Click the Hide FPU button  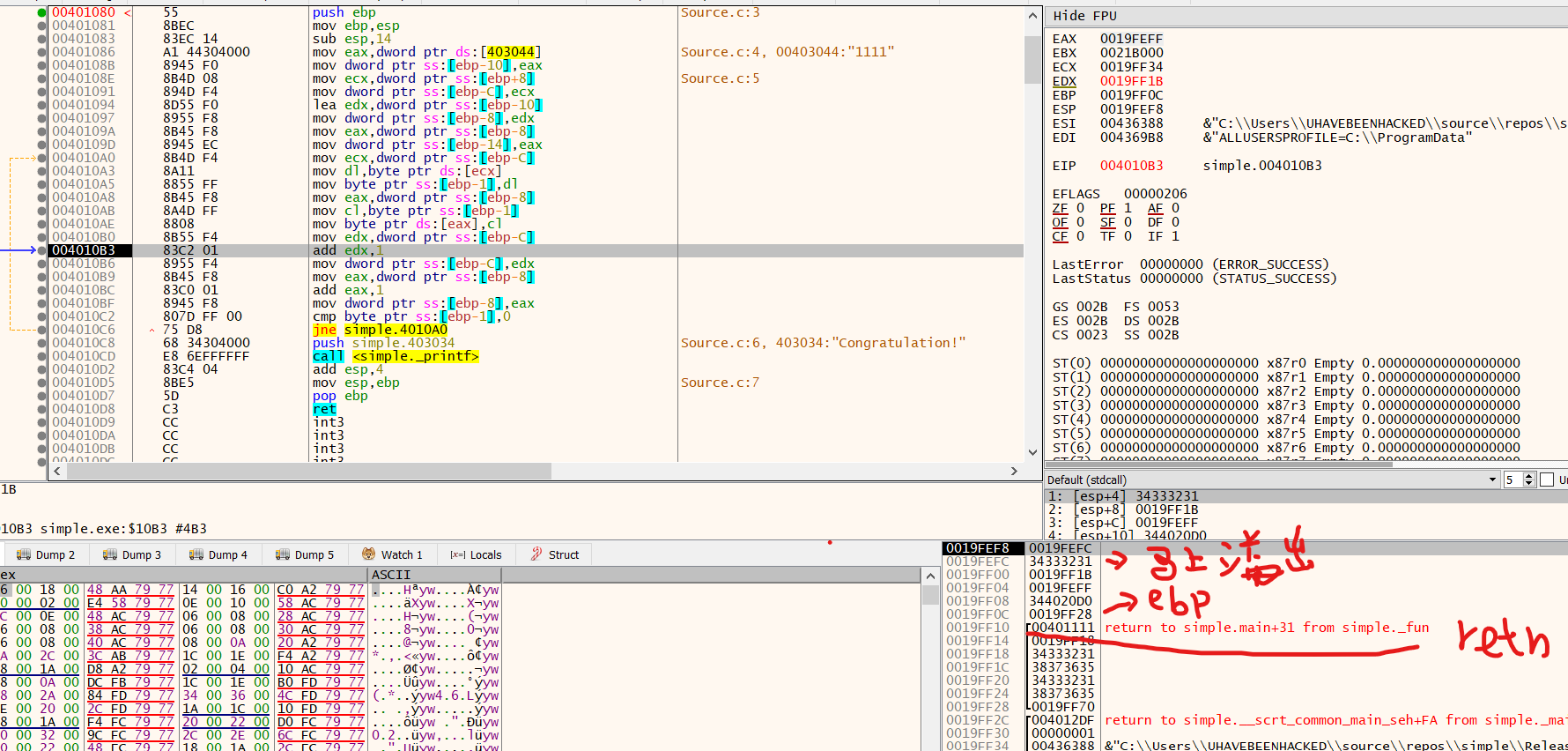point(1084,16)
